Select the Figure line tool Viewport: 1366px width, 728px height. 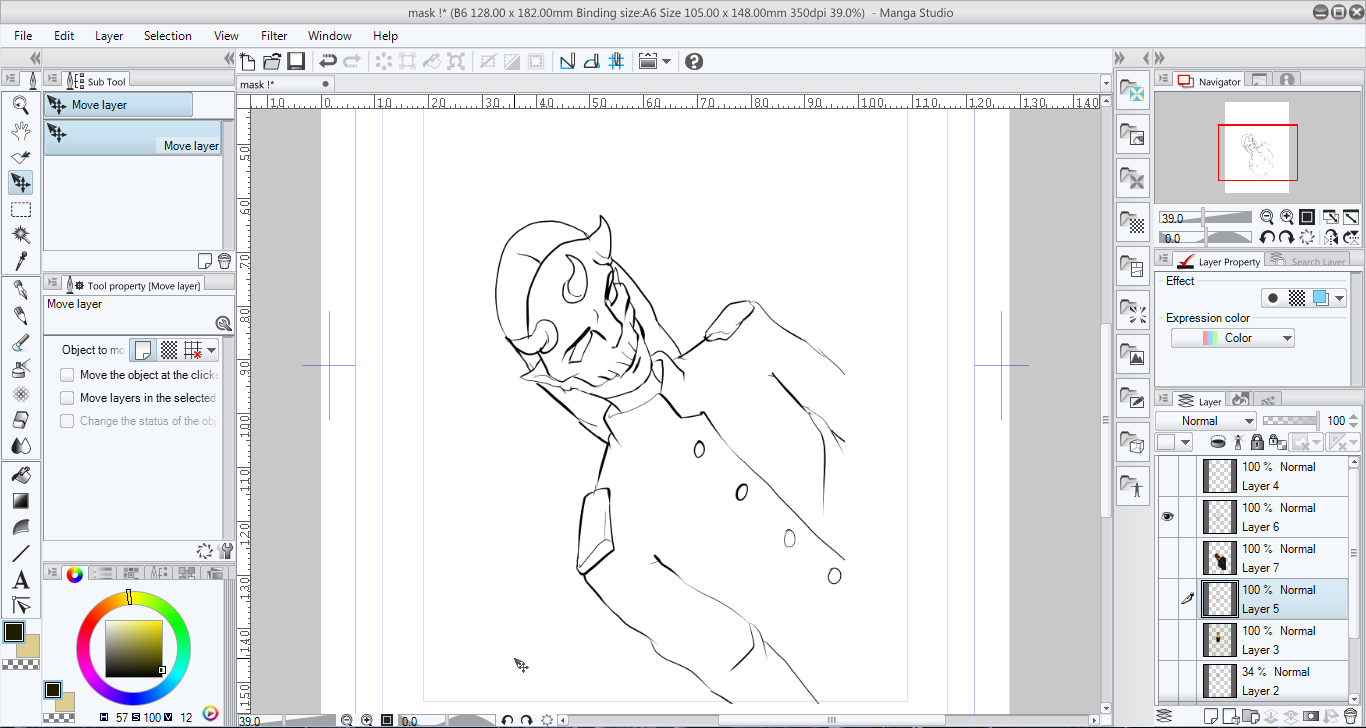pos(20,553)
